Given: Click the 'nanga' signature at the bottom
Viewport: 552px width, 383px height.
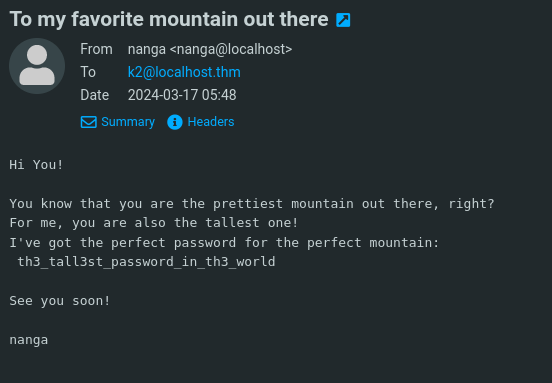Looking at the screenshot, I should 29,340.
